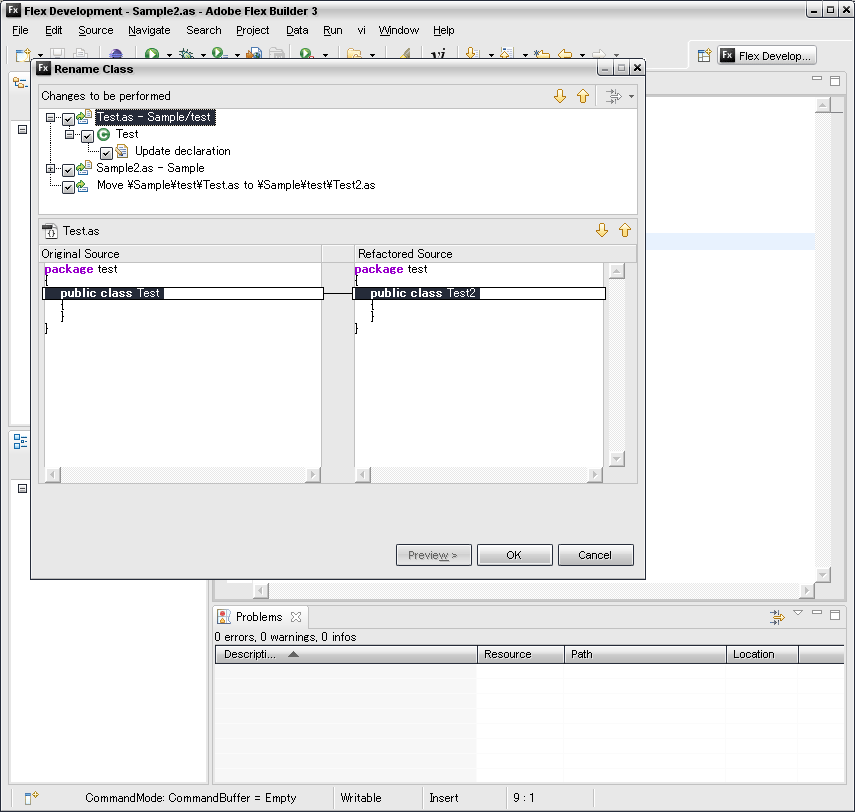The width and height of the screenshot is (855, 812).
Task: Go to next difference in Test.as compare pane
Action: 602,230
